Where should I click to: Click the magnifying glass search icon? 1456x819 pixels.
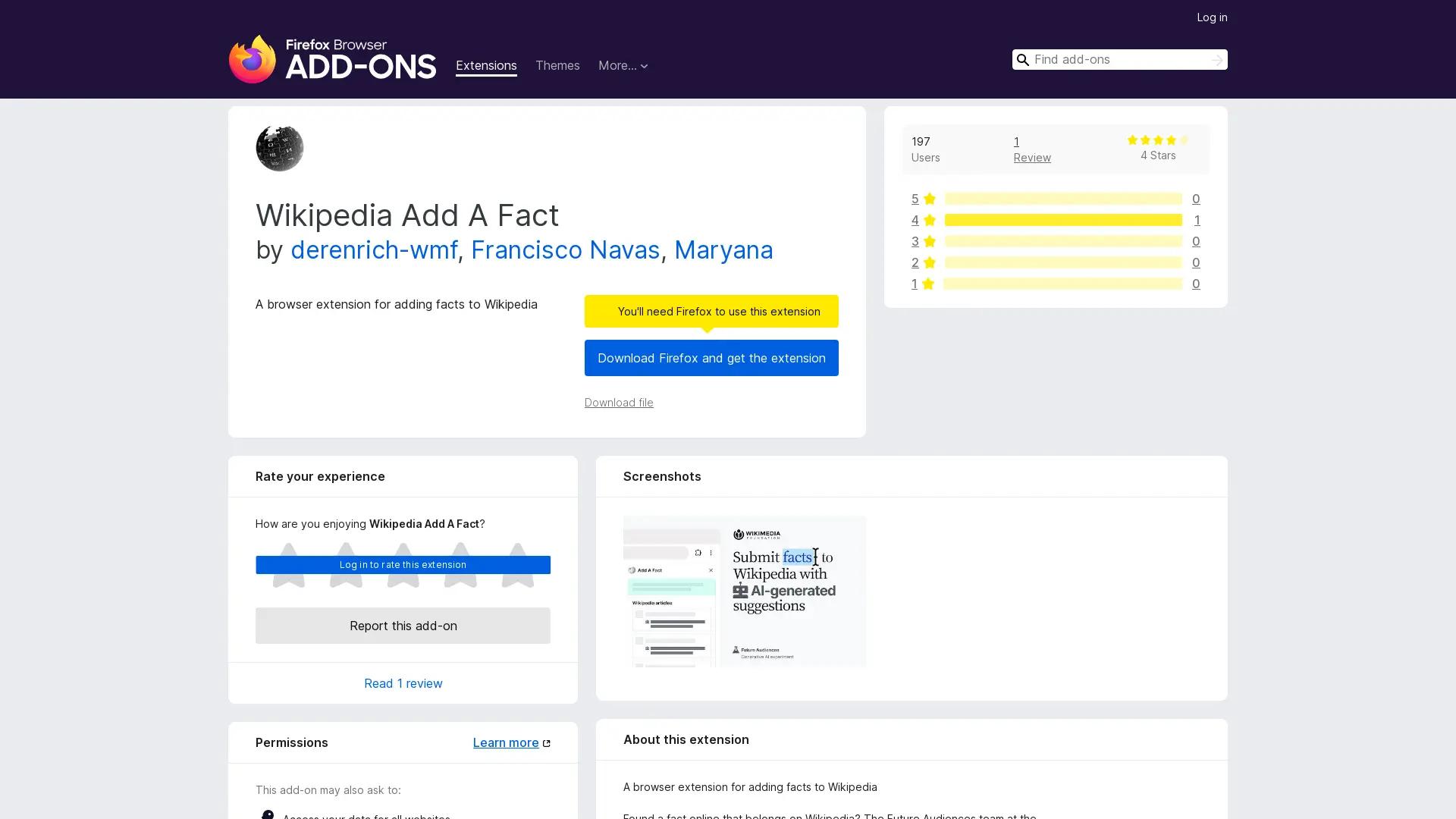(1023, 59)
